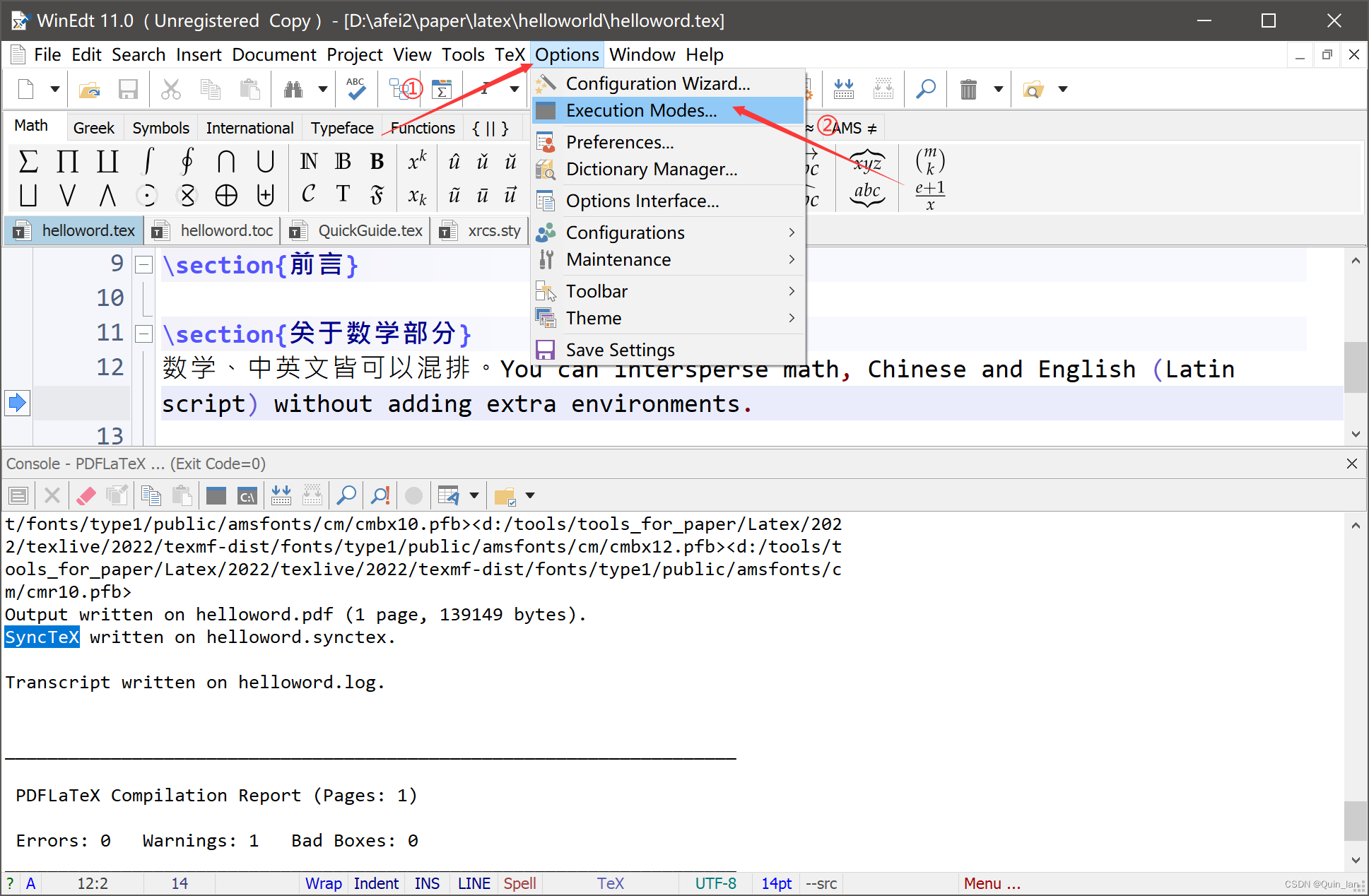Switch to the Symbols tab
This screenshot has height=896, width=1369.
coord(160,128)
